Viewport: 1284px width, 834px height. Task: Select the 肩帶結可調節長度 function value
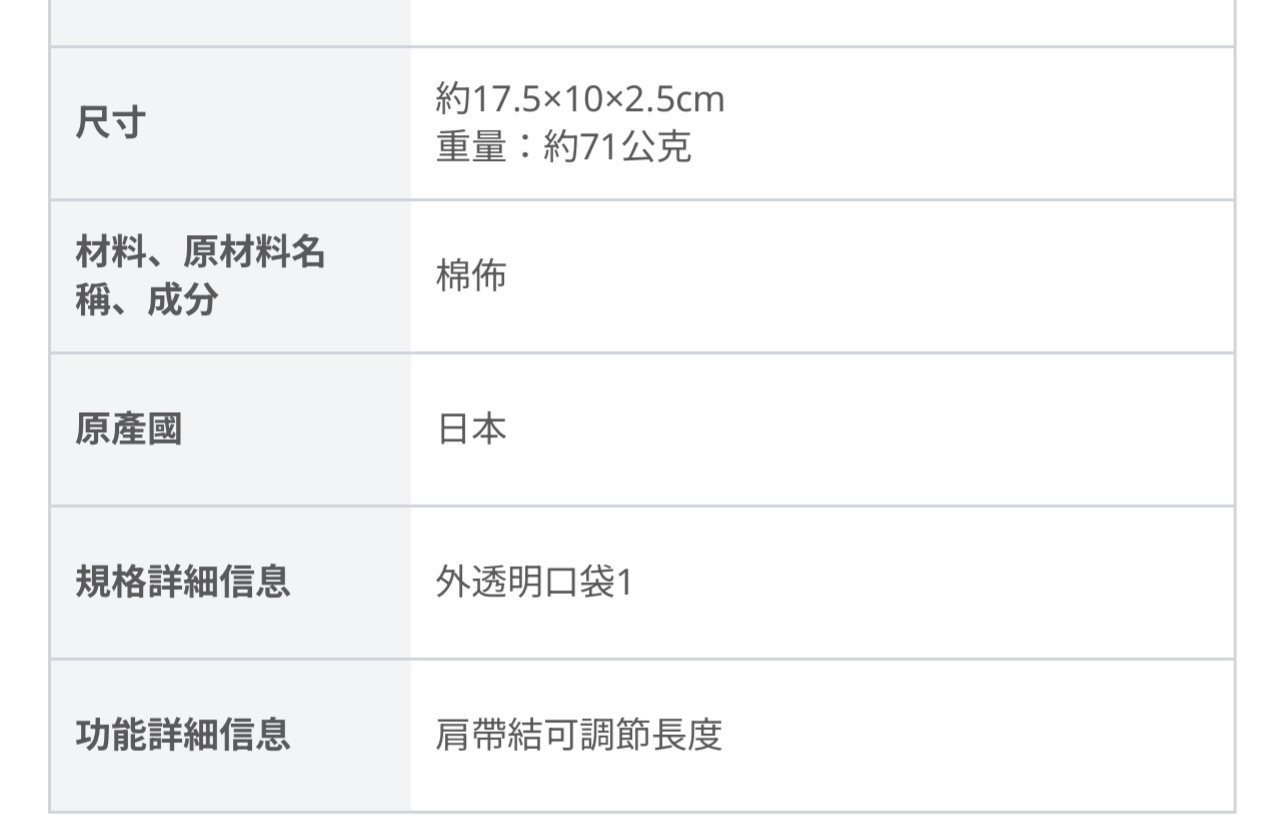tap(579, 735)
